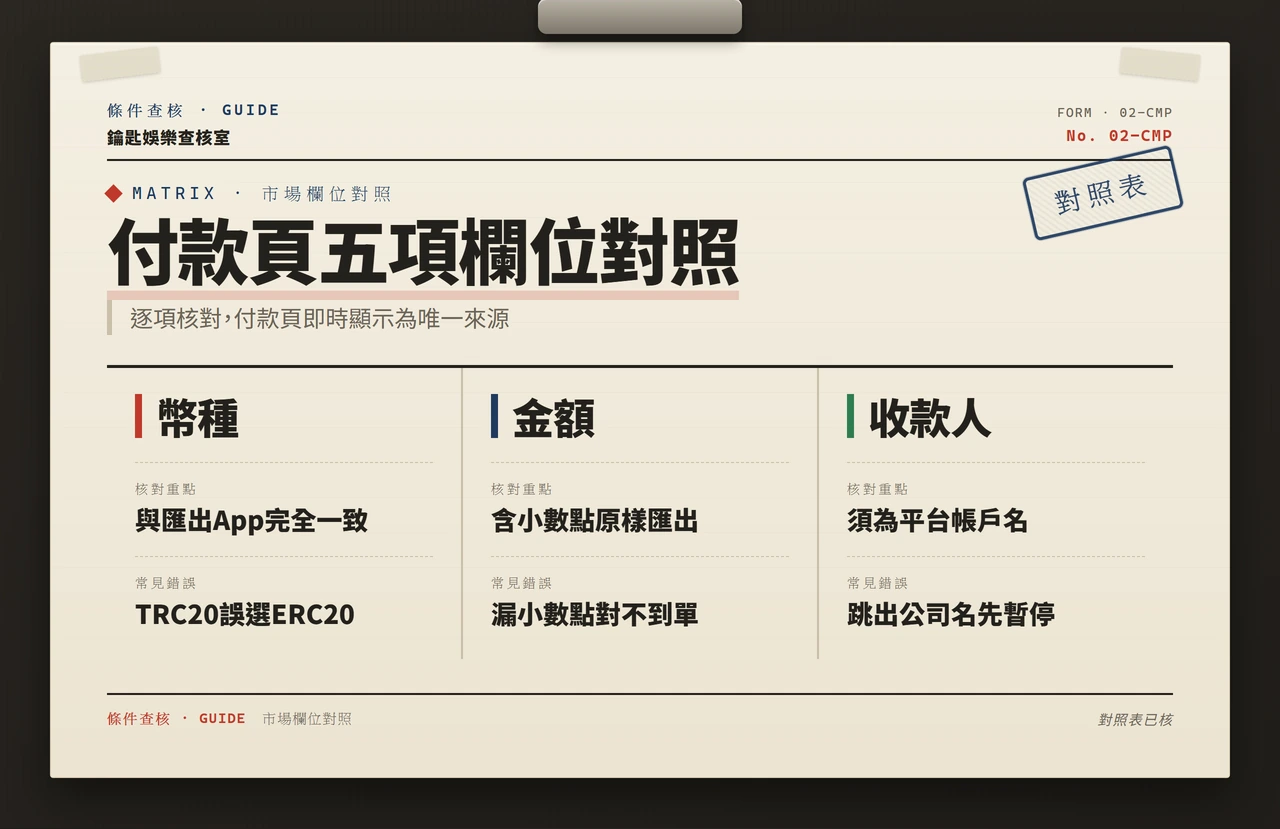
Task: Click the red diamond icon before MATRIX
Action: [114, 193]
